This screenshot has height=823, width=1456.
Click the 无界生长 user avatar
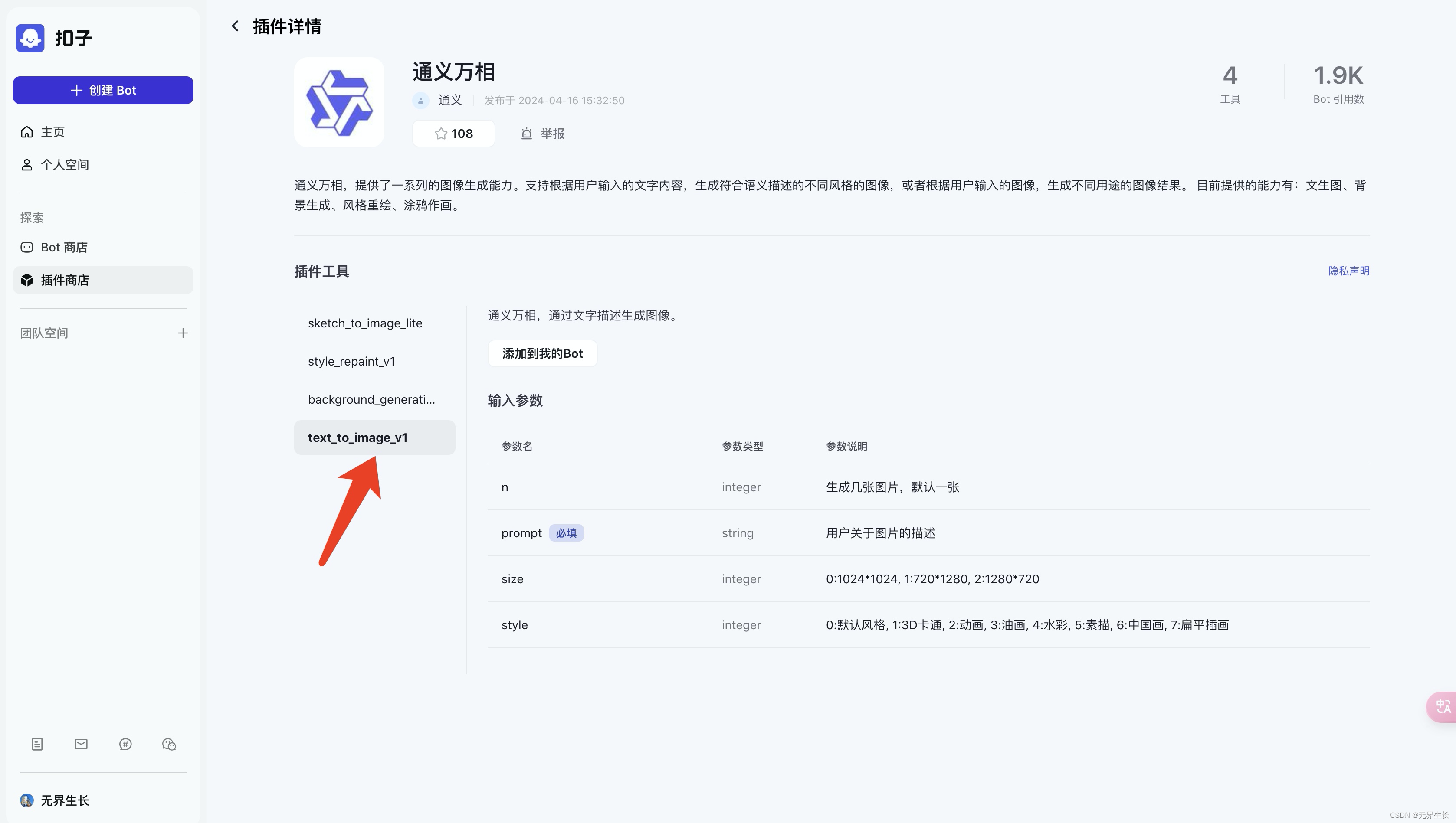click(26, 800)
